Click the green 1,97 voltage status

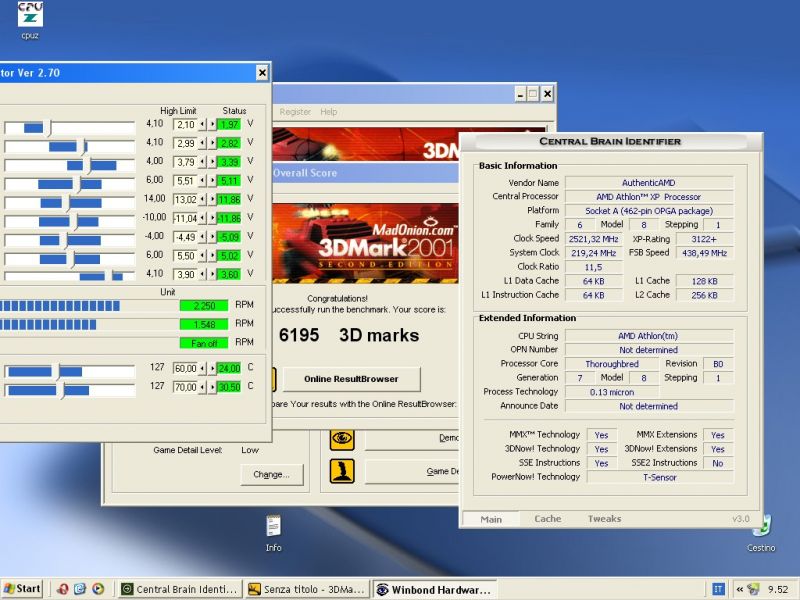click(229, 124)
